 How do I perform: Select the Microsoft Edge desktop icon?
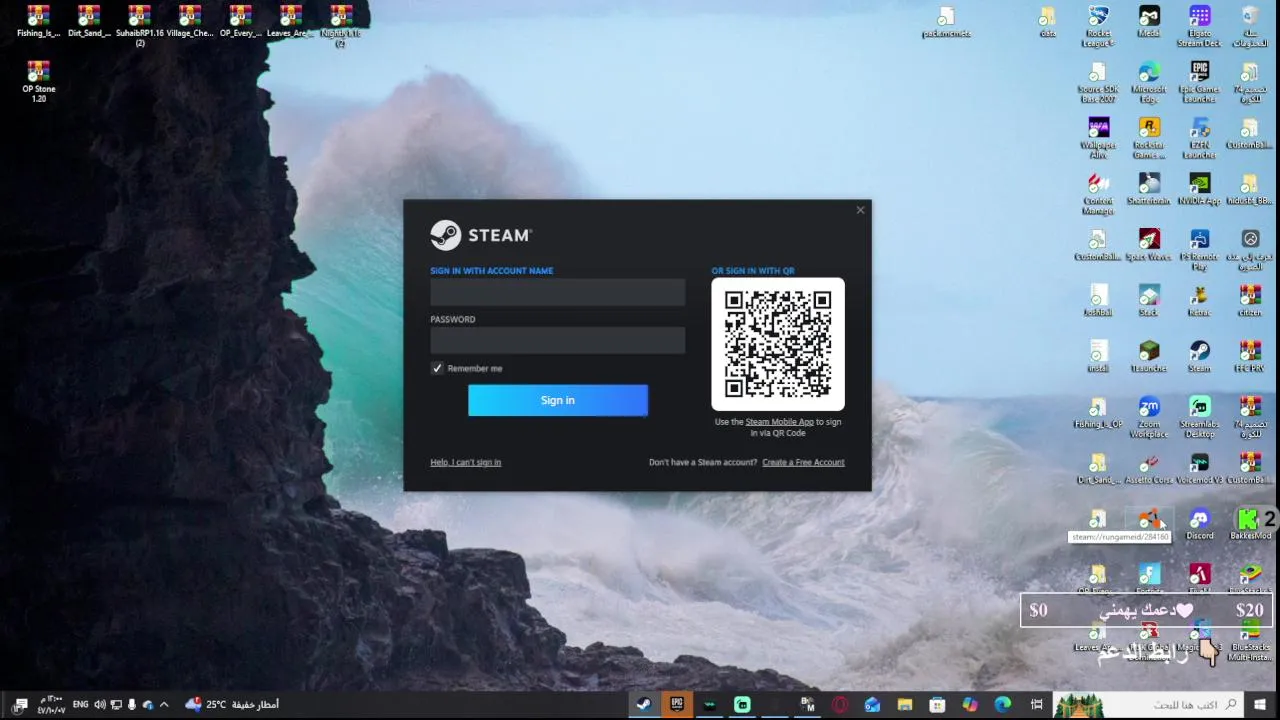click(x=1149, y=83)
